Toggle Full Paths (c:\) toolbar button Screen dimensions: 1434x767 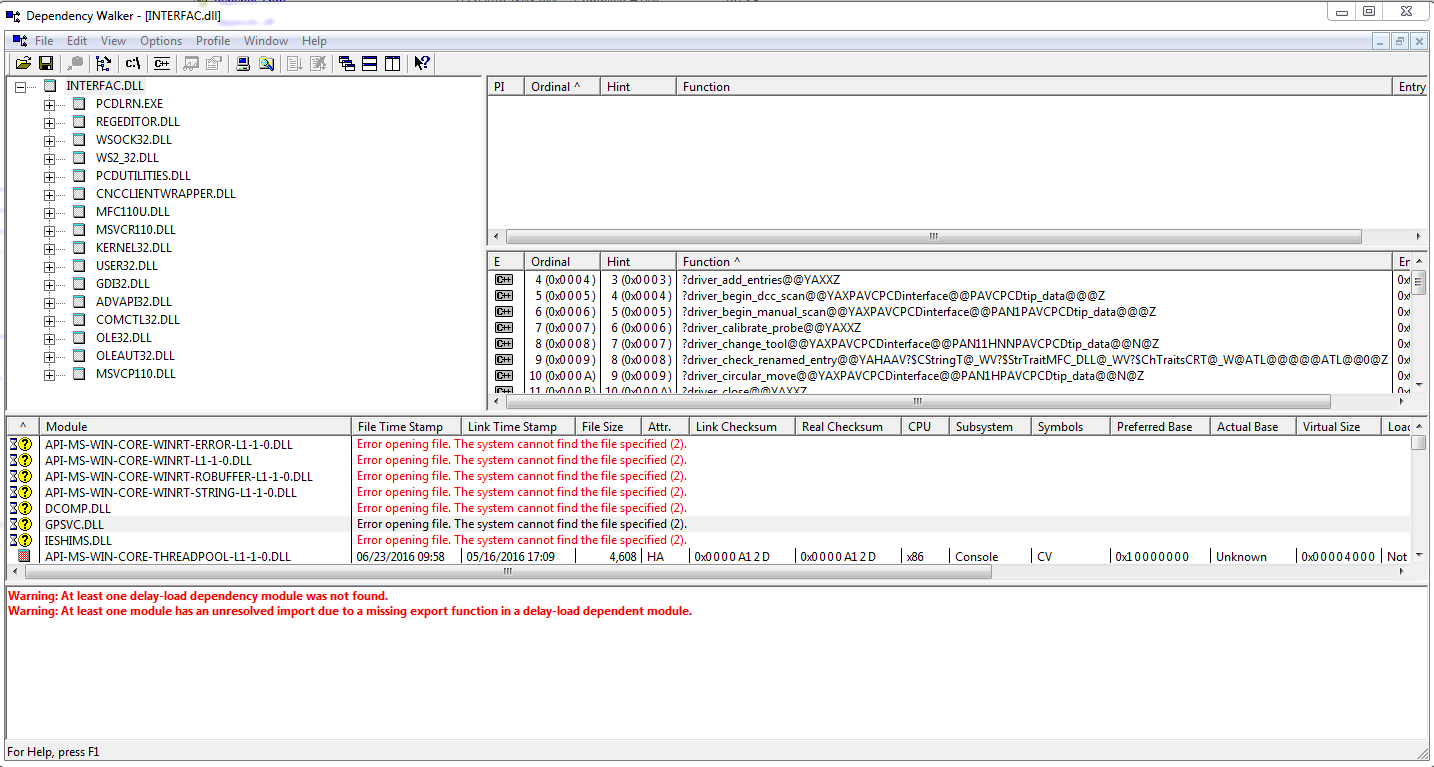(132, 63)
